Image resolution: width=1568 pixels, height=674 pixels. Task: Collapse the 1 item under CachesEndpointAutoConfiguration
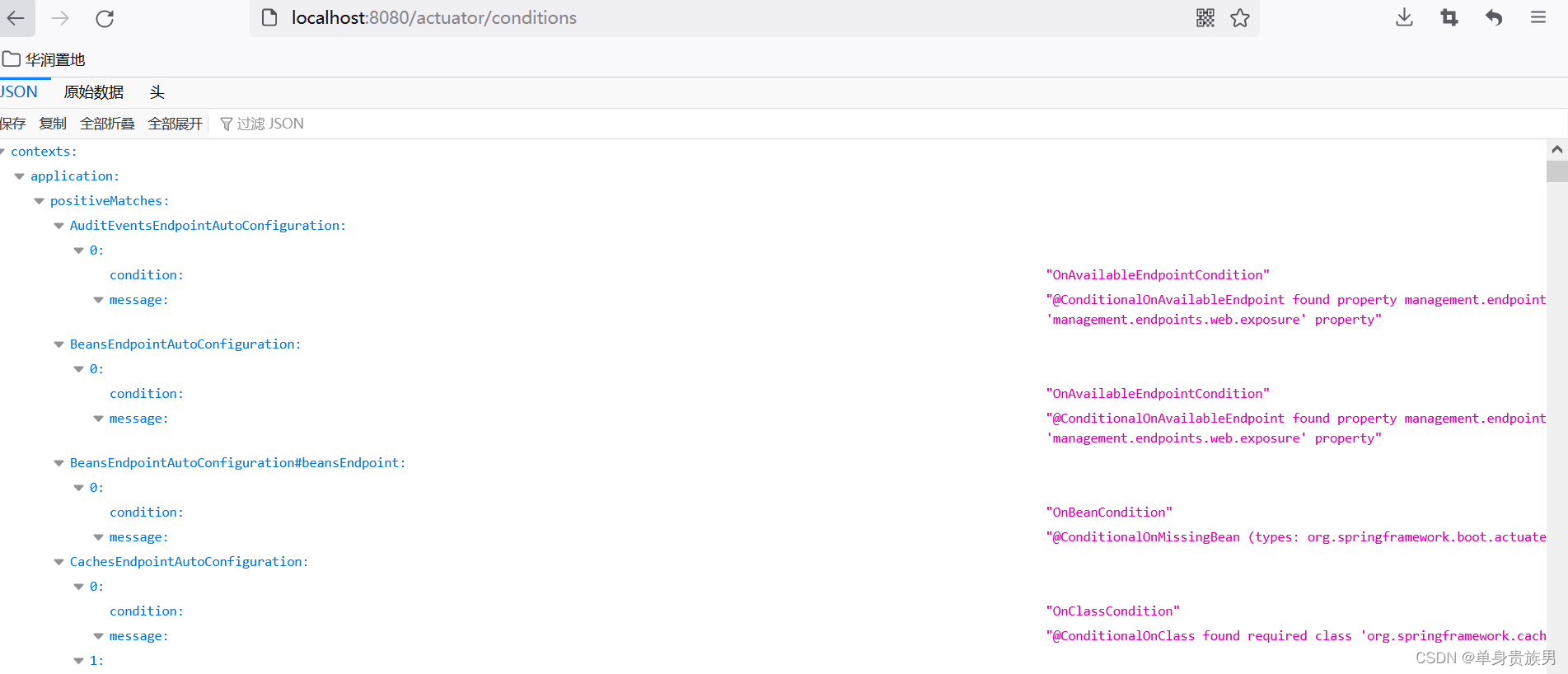click(x=78, y=661)
